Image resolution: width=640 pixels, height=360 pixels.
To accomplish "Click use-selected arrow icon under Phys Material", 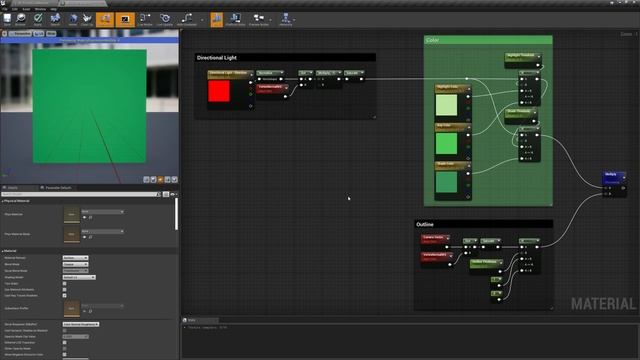I will [84, 218].
